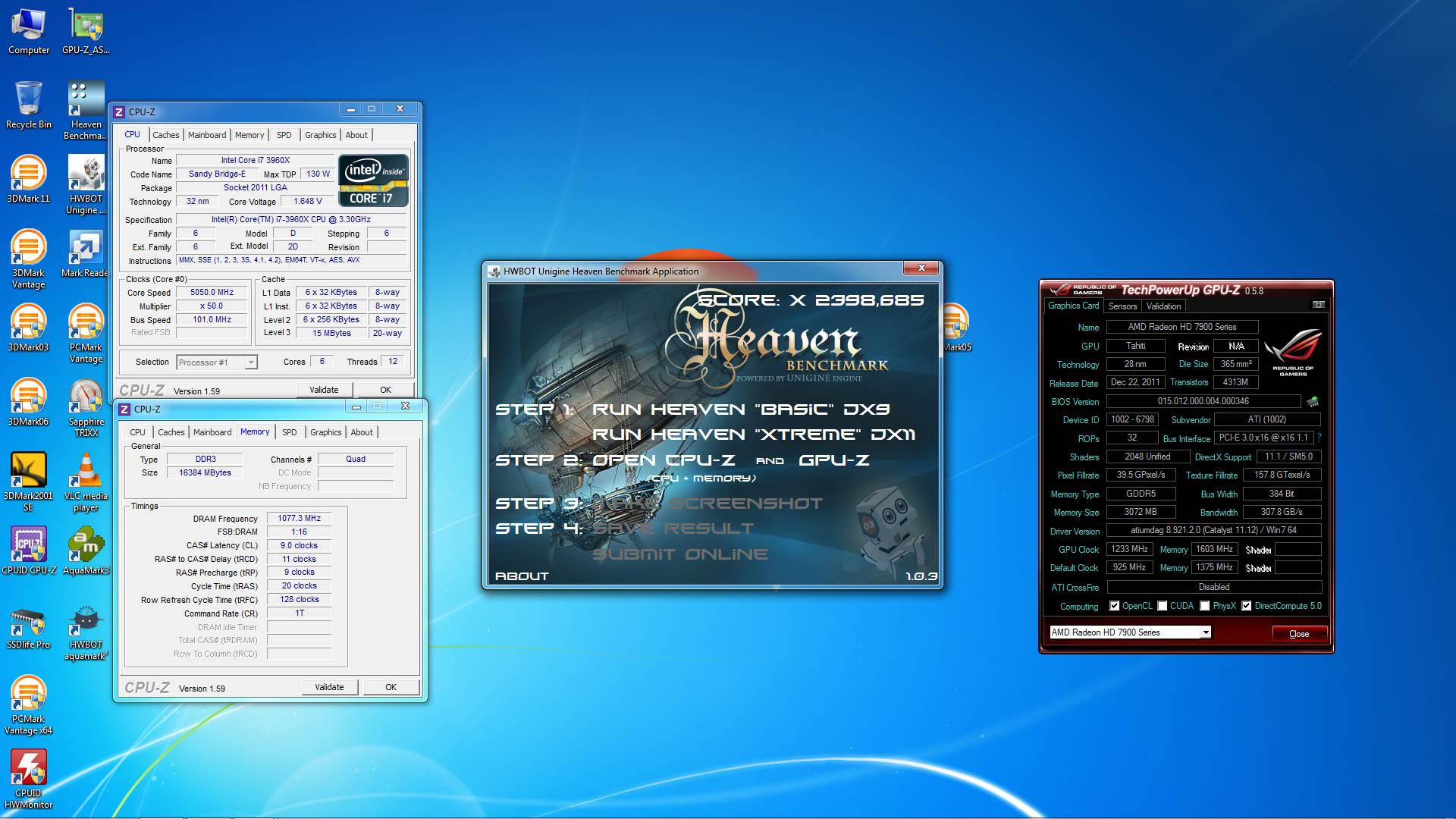Viewport: 1456px width, 819px height.
Task: Open the 3DMark05 icon behind Heaven window
Action: 955,327
